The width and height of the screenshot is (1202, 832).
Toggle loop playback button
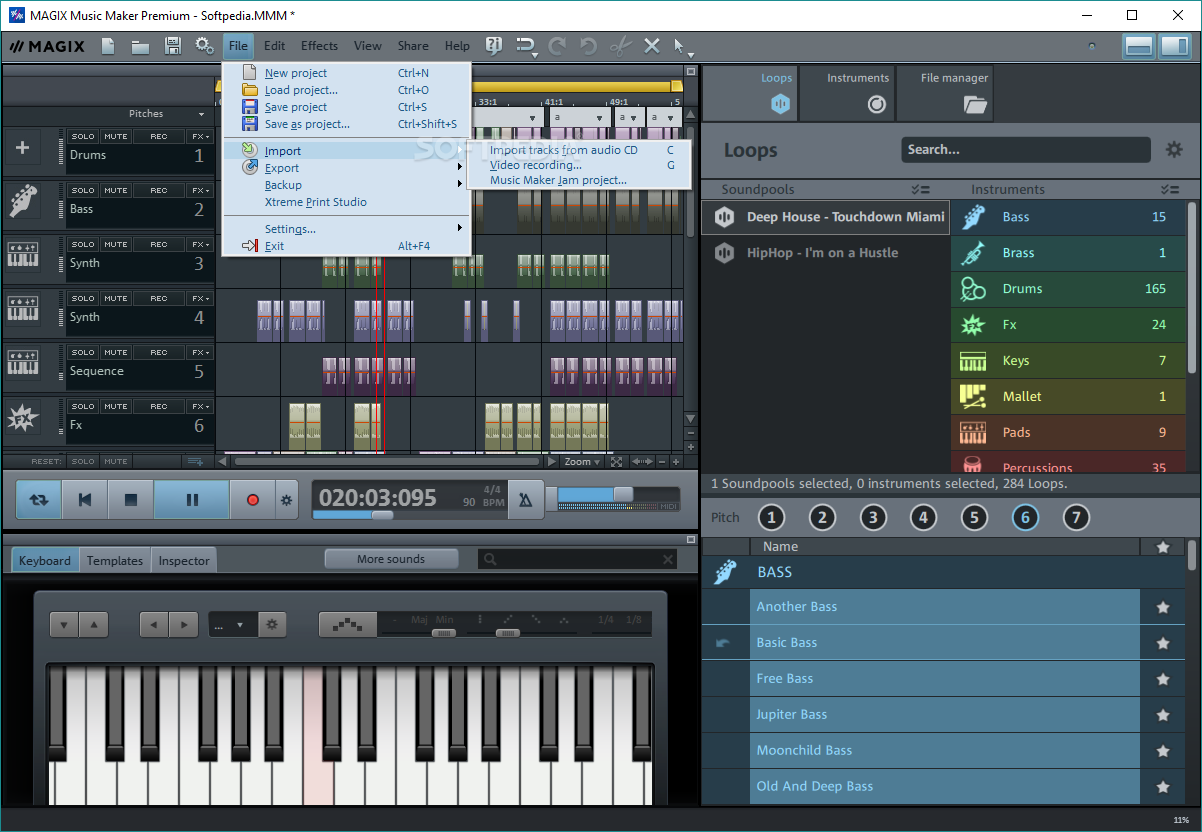pyautogui.click(x=38, y=499)
